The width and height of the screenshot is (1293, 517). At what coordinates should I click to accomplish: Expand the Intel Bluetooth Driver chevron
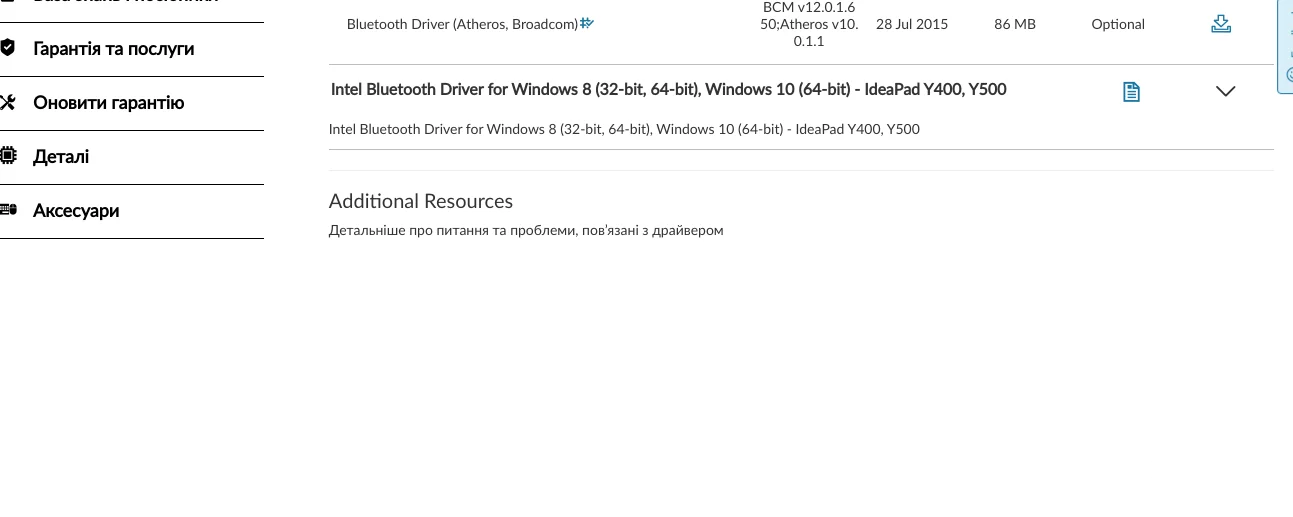pyautogui.click(x=1225, y=91)
